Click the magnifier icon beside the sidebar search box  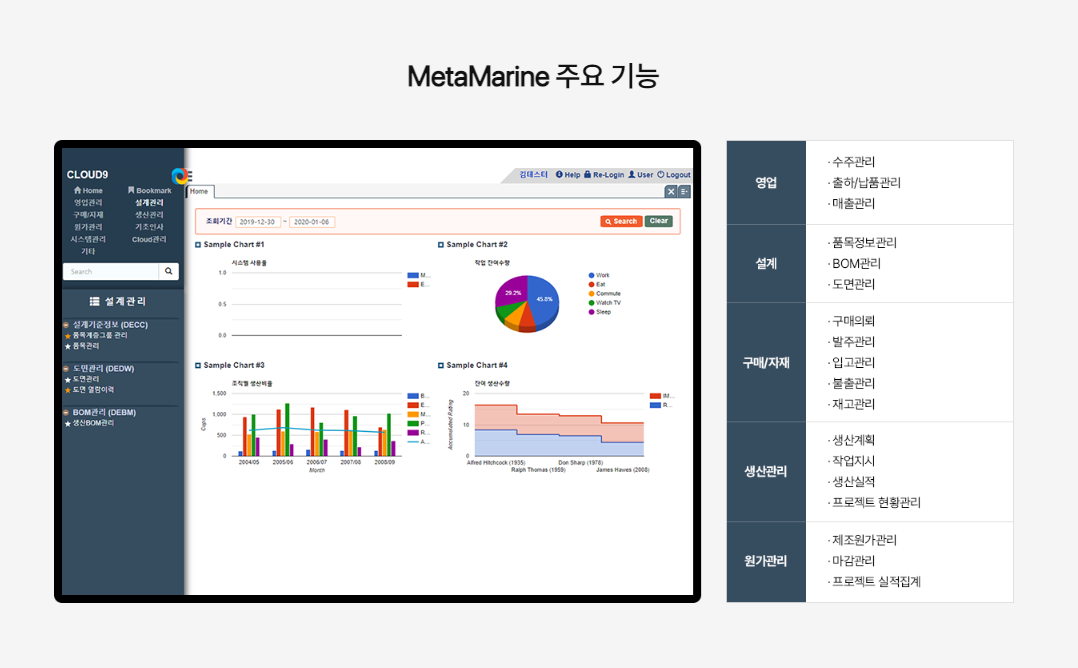pyautogui.click(x=169, y=271)
